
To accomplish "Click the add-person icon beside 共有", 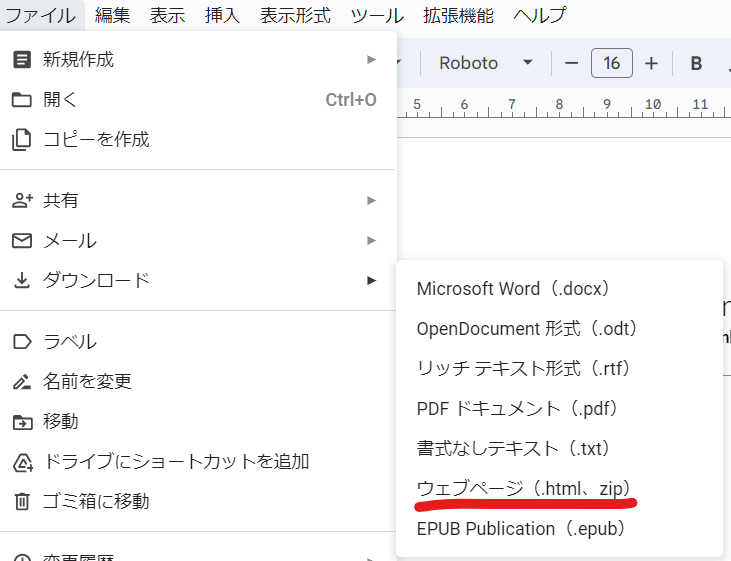I will [22, 201].
